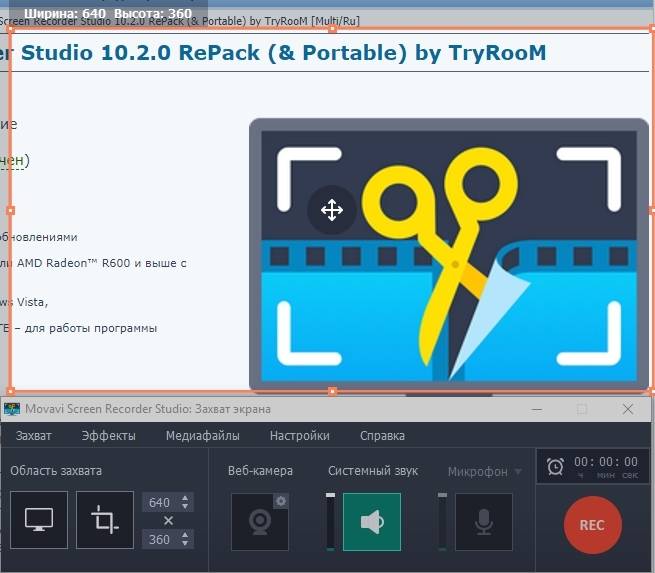Click the width field showing 640

(x=160, y=502)
